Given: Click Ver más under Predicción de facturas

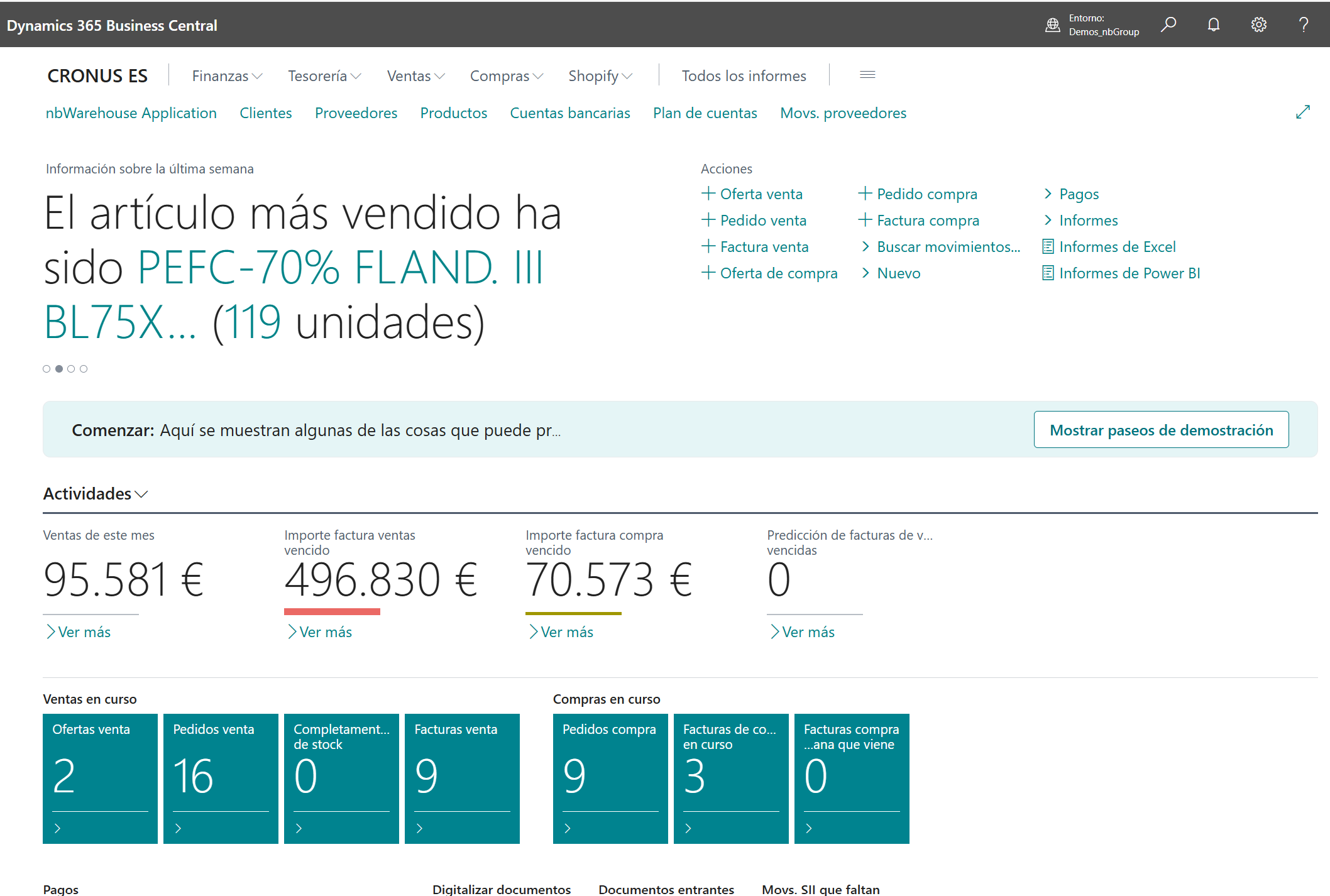Looking at the screenshot, I should point(802,631).
